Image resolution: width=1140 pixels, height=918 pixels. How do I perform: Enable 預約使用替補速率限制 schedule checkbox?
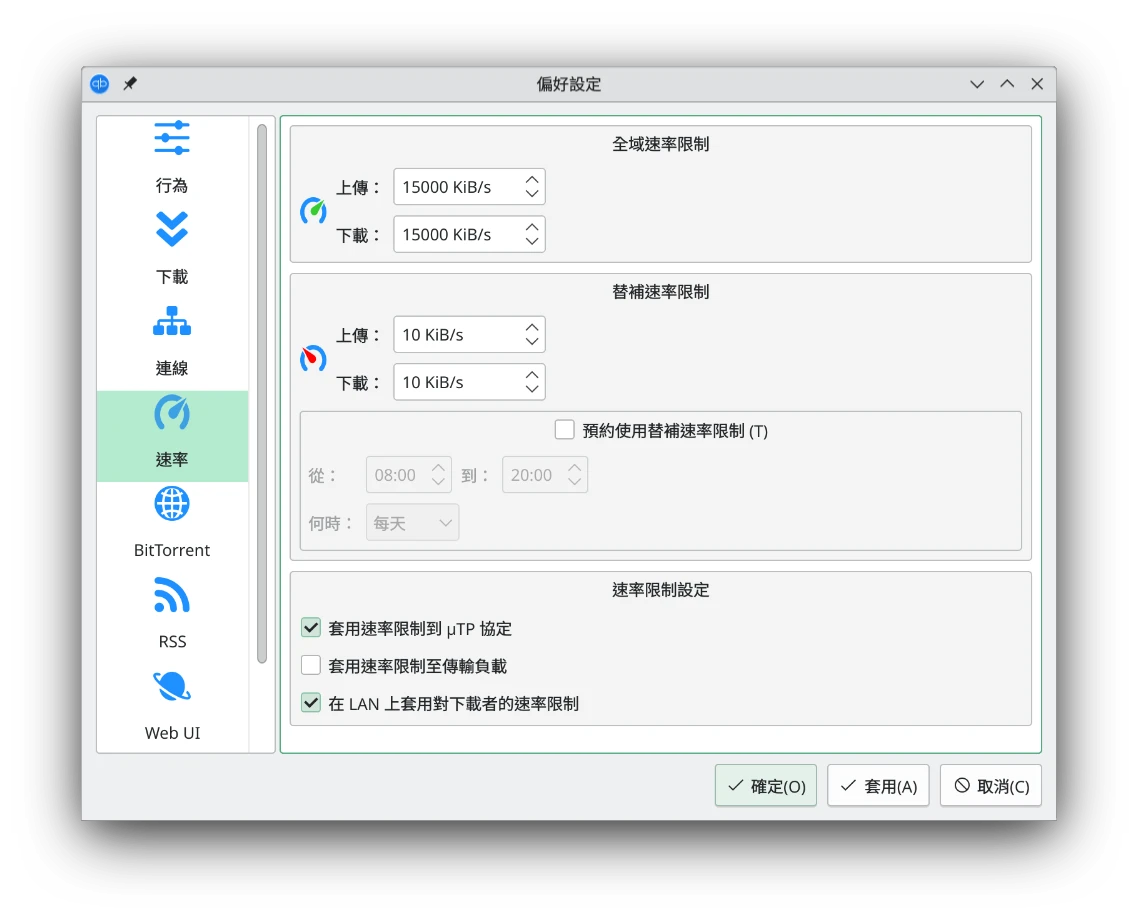(x=565, y=430)
